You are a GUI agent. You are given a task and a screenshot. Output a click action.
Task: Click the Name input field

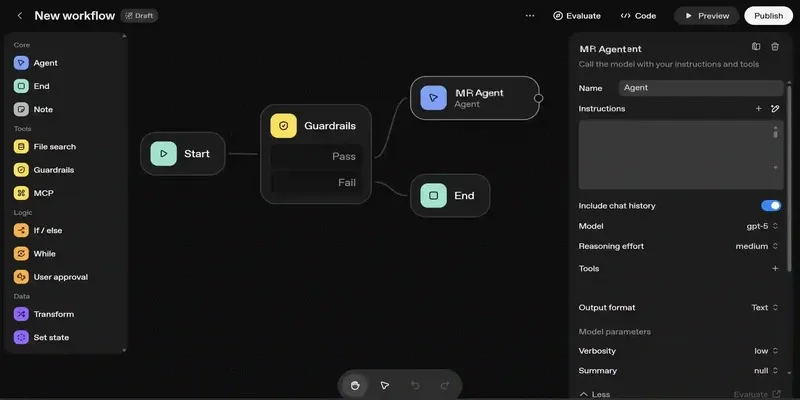pyautogui.click(x=701, y=88)
